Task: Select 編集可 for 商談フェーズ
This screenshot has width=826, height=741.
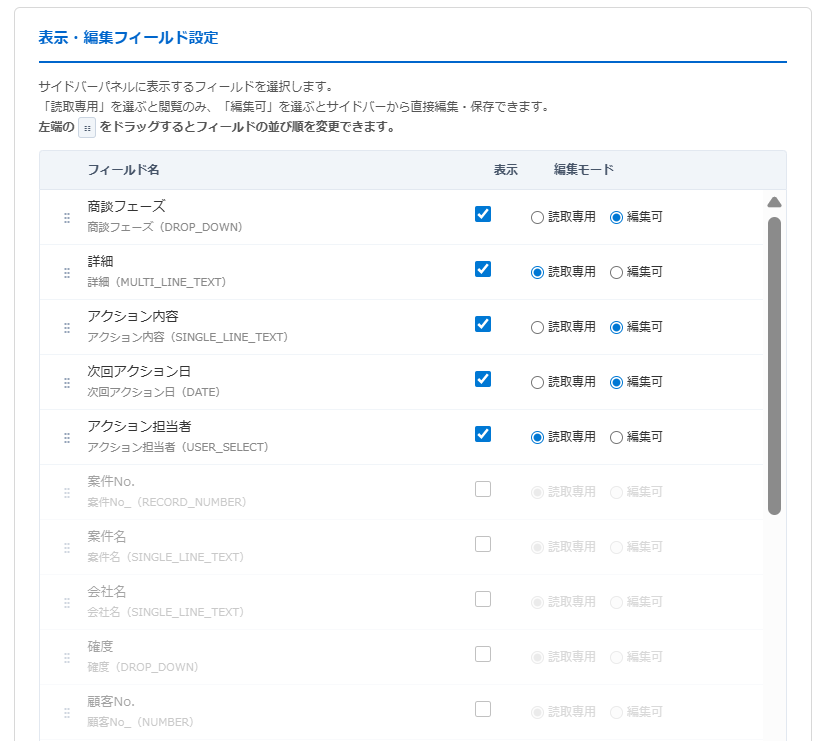Action: tap(616, 218)
